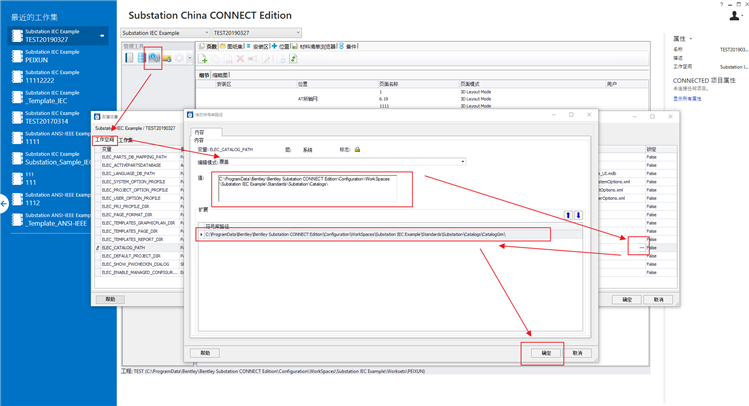
Task: Open recent workset 1112
Action: tap(50, 199)
